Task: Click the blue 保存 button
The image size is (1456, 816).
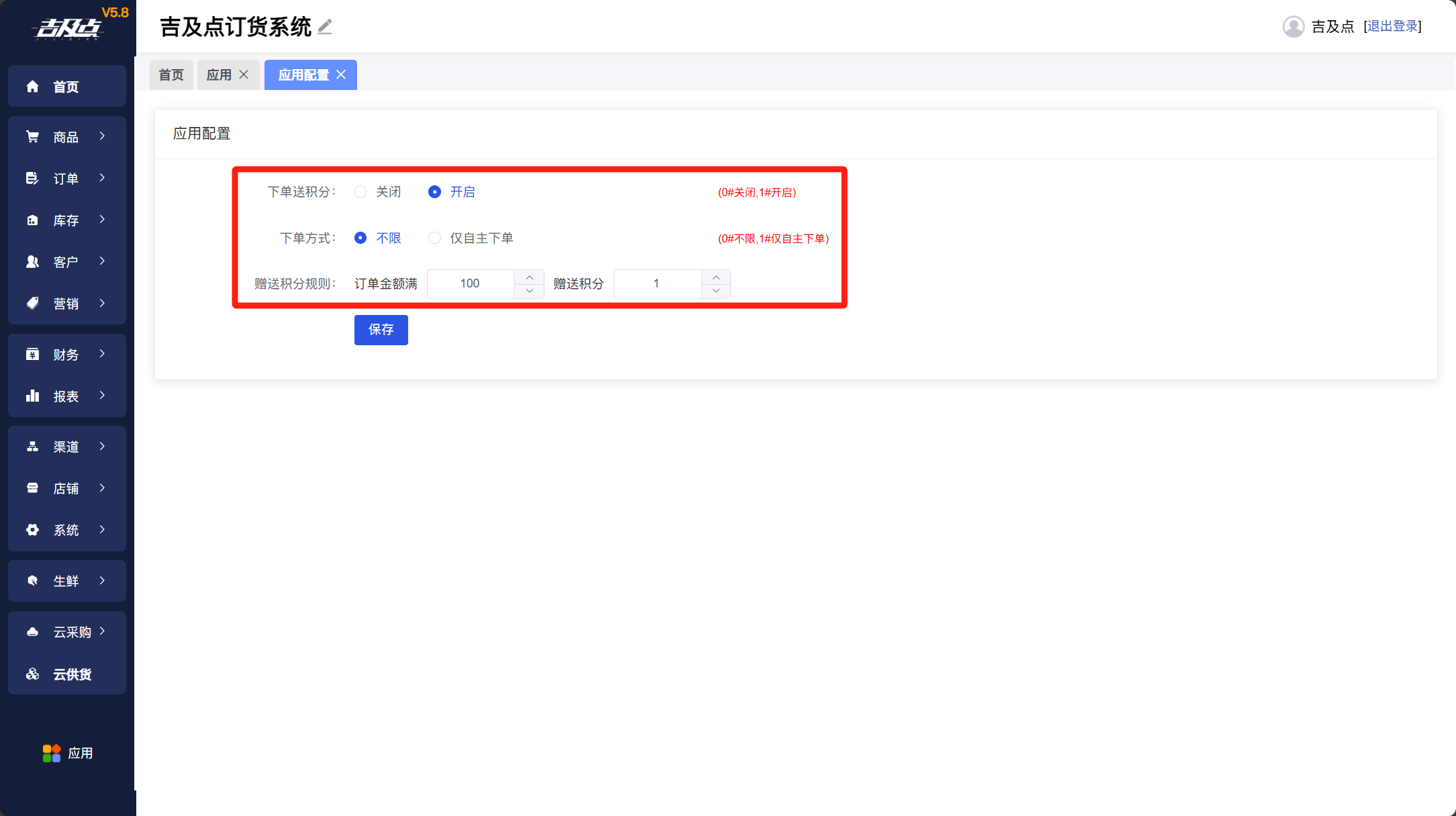Action: pyautogui.click(x=381, y=330)
